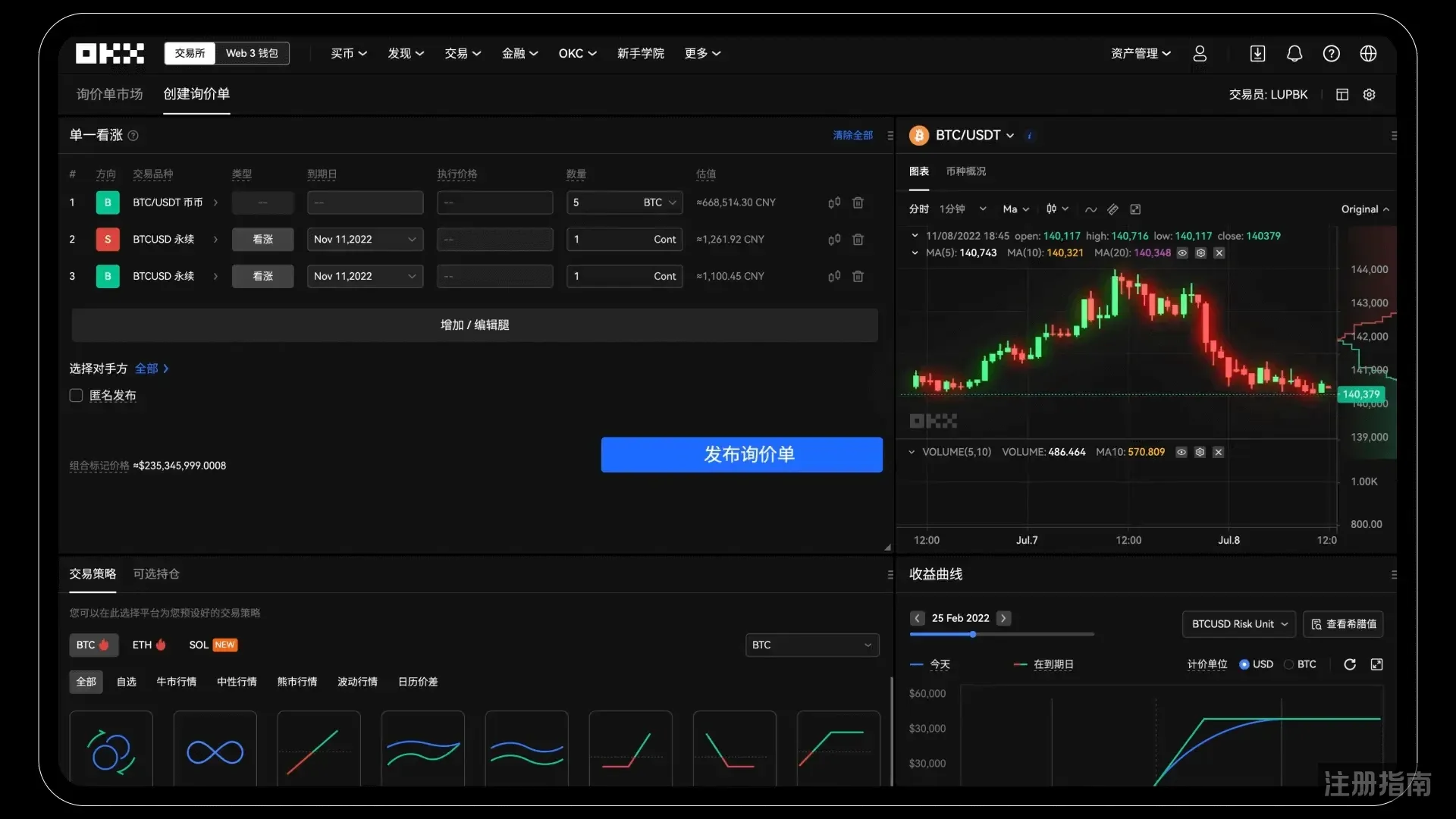The image size is (1456, 819).
Task: Open 交易 menu
Action: [x=463, y=53]
